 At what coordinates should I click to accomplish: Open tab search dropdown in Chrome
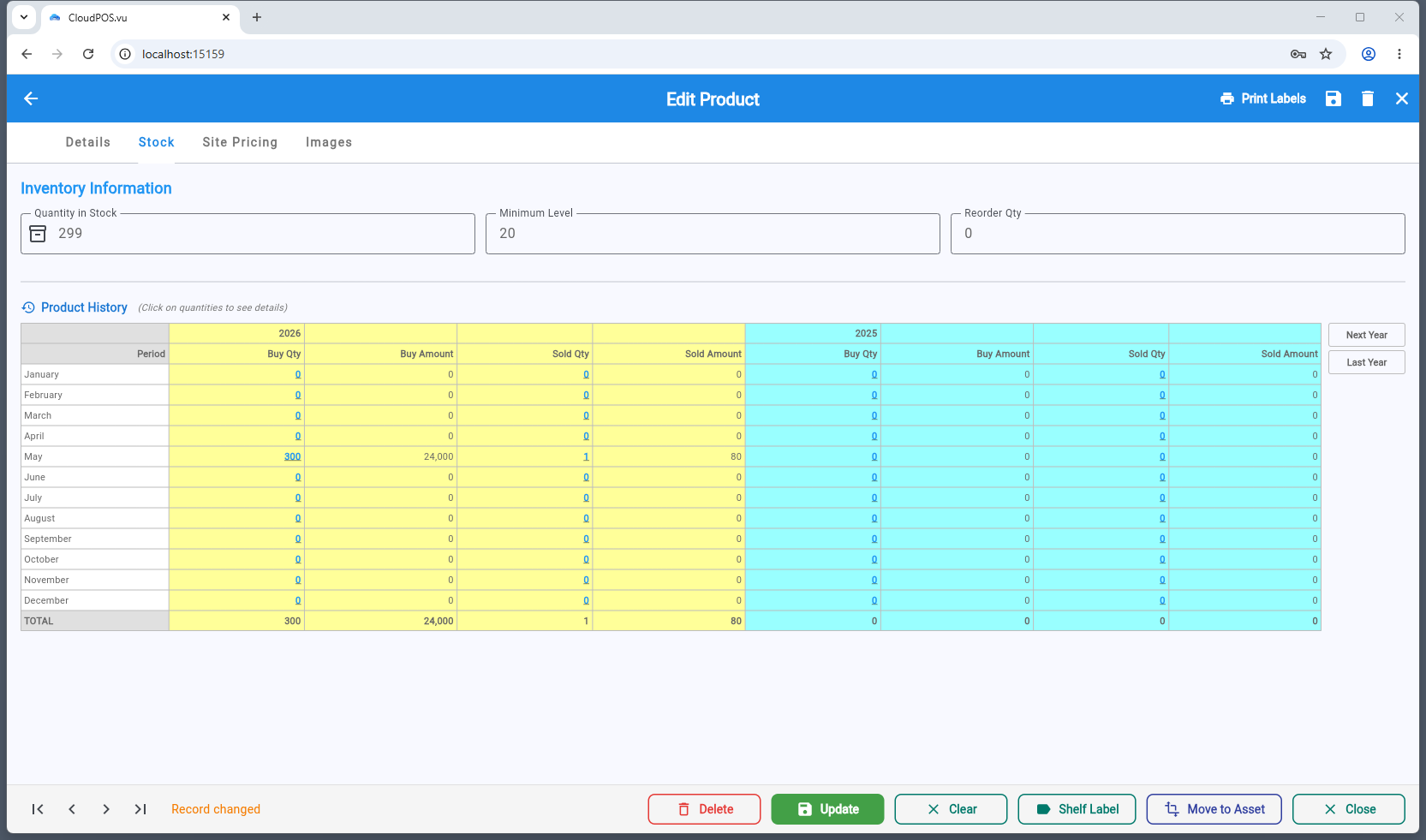(x=24, y=17)
